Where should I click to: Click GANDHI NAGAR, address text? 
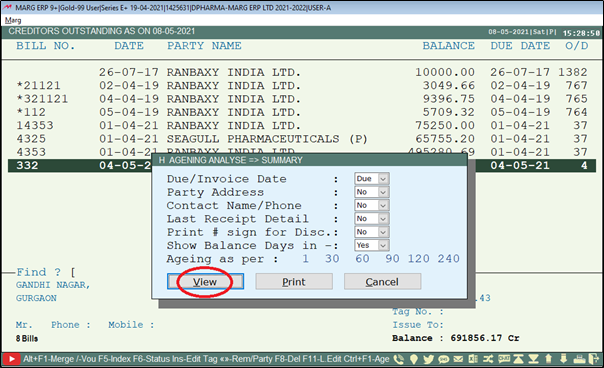53,285
